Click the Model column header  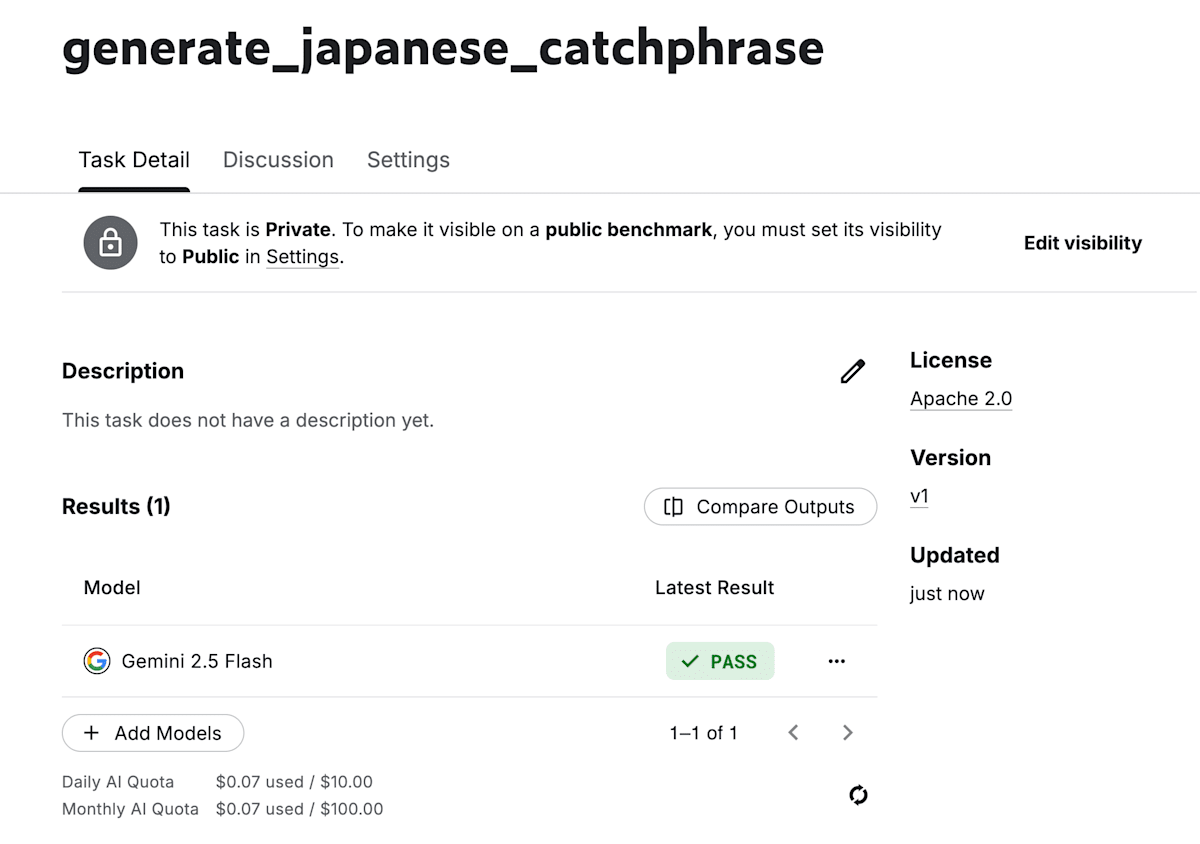[x=112, y=588]
